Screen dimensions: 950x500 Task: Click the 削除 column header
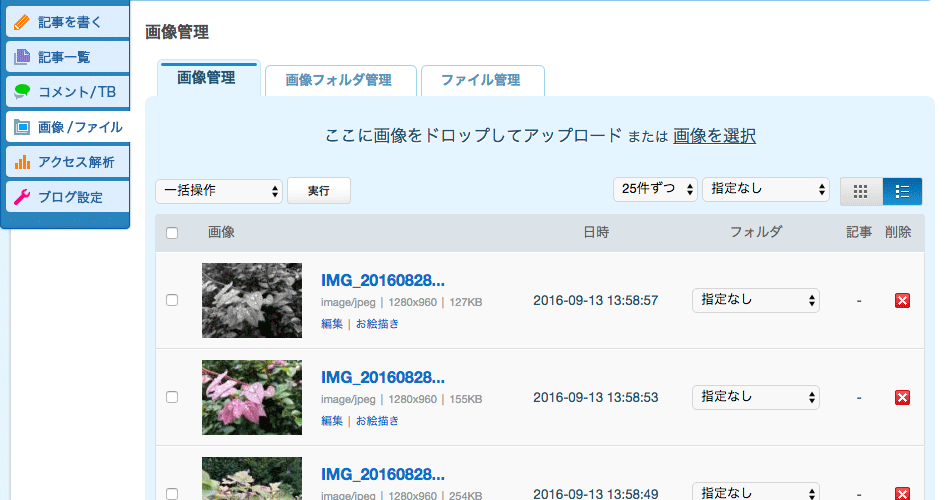(898, 232)
